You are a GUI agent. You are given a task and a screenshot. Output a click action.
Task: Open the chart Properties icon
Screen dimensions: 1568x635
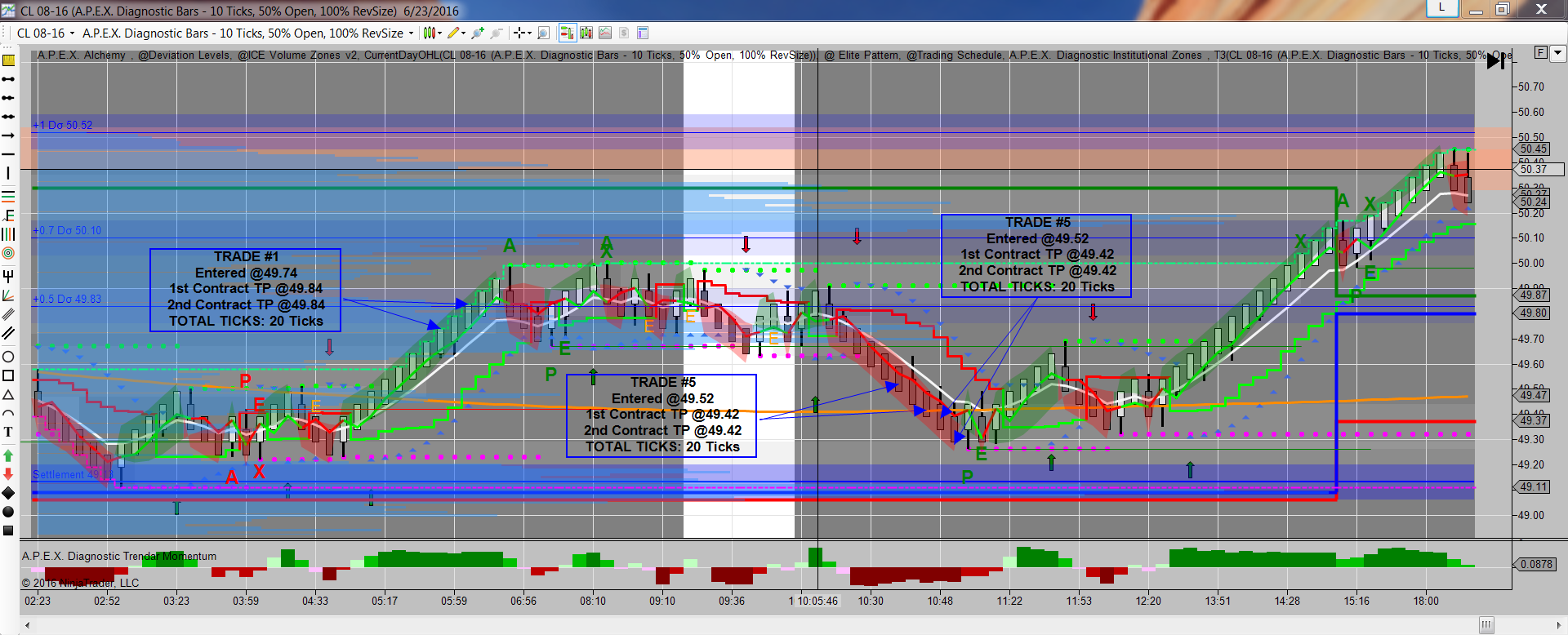point(643,33)
